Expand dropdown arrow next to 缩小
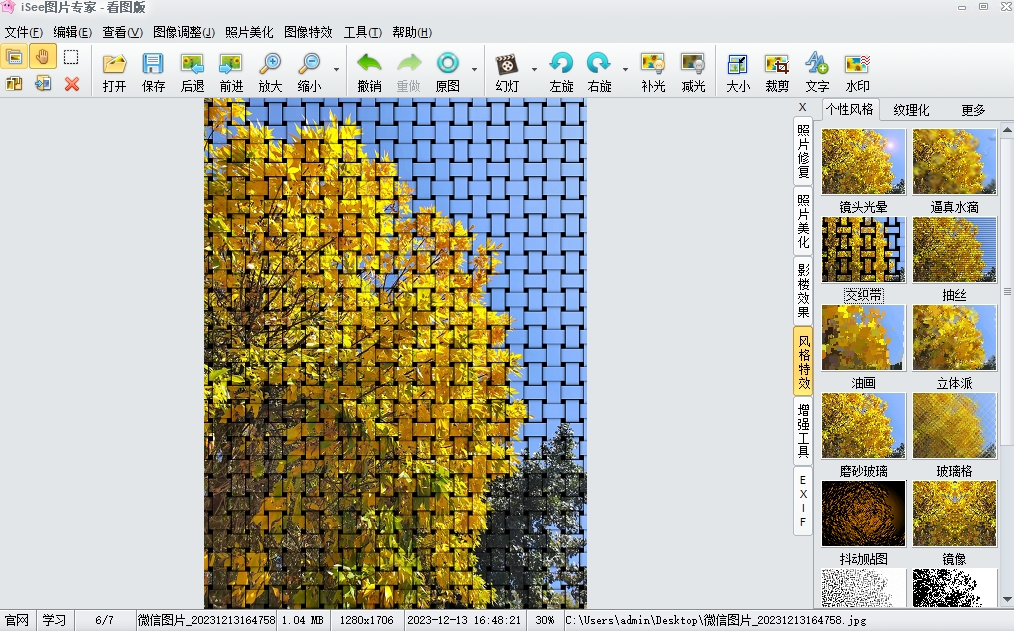This screenshot has width=1014, height=631. point(336,70)
